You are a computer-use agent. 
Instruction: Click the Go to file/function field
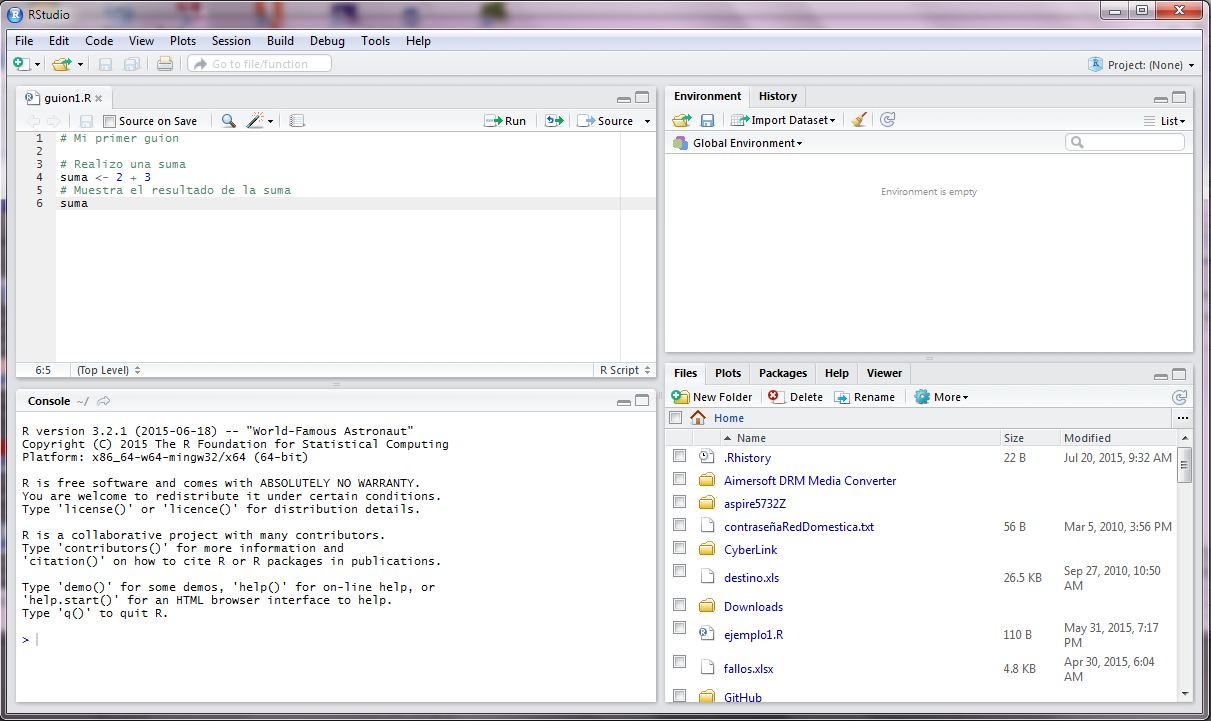(259, 64)
